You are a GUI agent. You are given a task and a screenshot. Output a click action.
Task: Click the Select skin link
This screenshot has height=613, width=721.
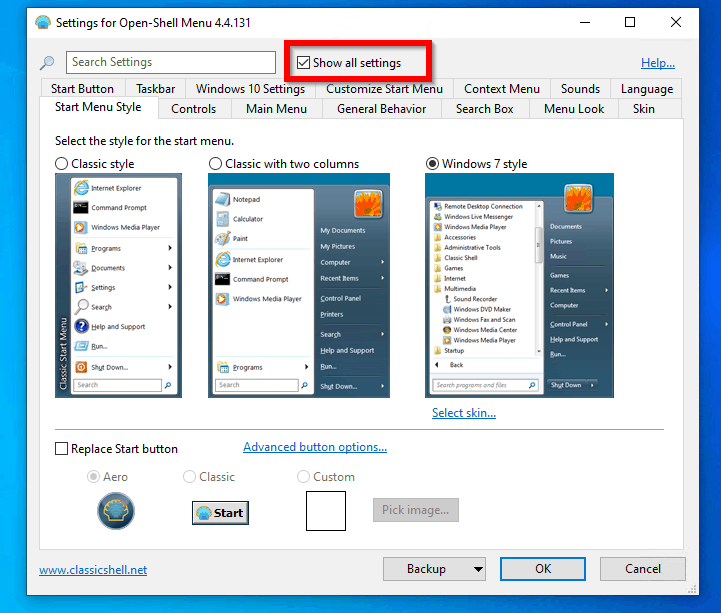coord(463,413)
